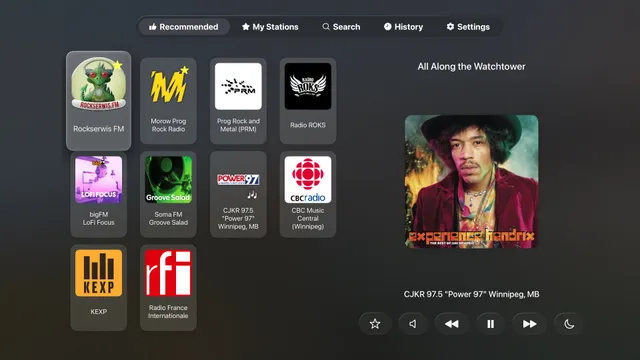640x360 pixels.
Task: Play Morow Prog Rock Radio station
Action: click(168, 101)
